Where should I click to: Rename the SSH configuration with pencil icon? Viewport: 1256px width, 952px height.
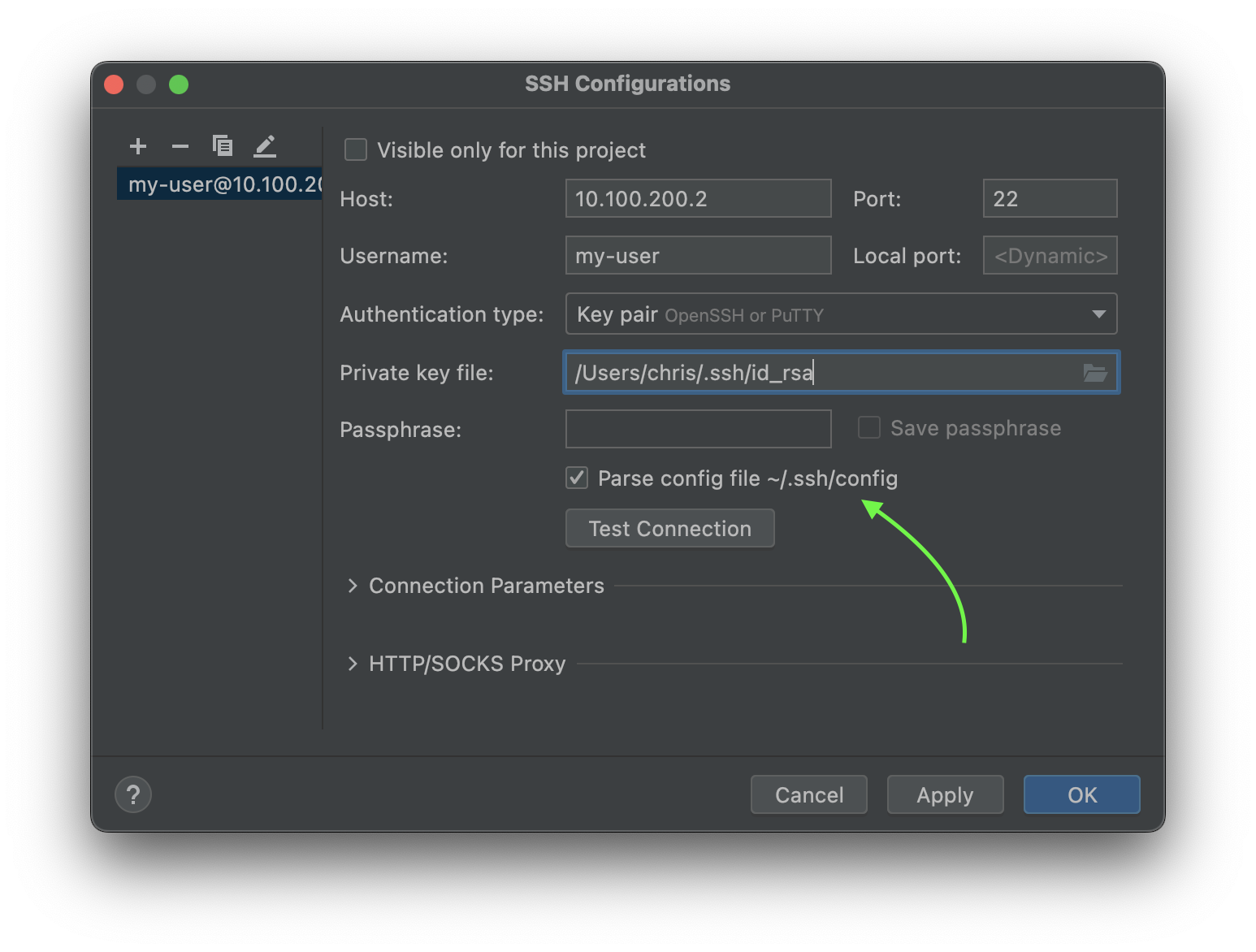tap(265, 146)
